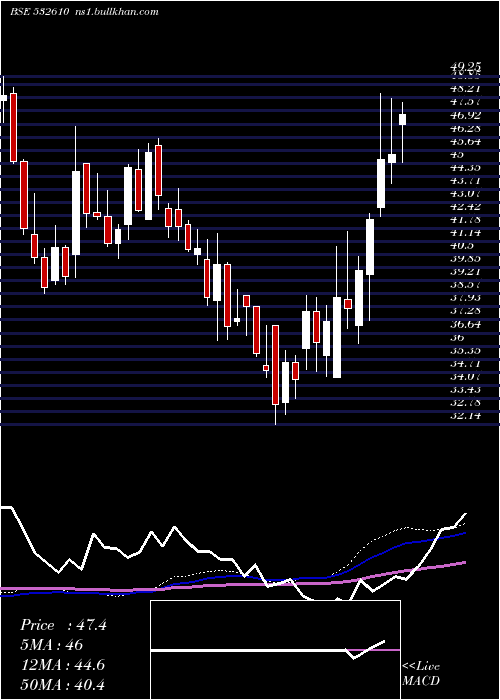Click the '50MA : 40.4' readout
Viewport: 500px width, 700px height.
[62, 685]
